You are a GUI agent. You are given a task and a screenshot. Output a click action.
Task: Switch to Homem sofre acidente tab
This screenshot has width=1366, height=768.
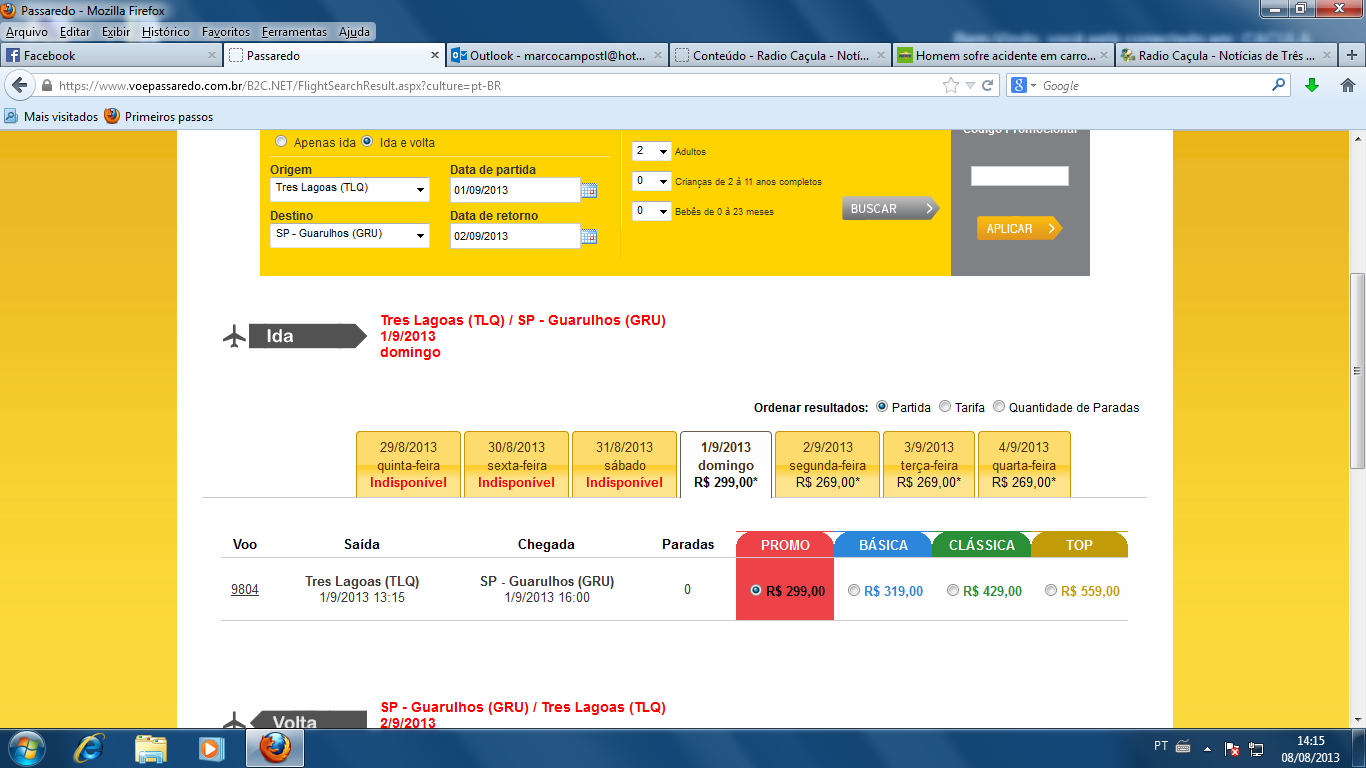point(1002,56)
